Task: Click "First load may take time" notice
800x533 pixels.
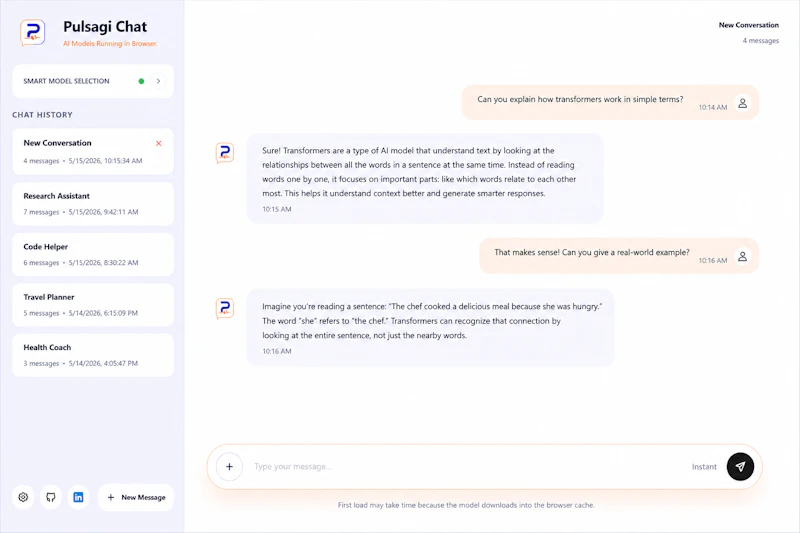Action: [466, 505]
